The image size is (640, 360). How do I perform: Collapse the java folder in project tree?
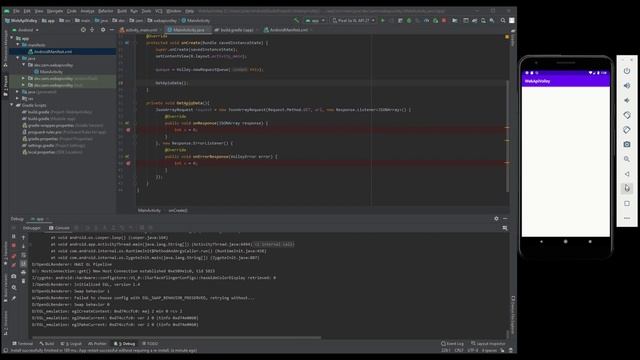(18, 58)
